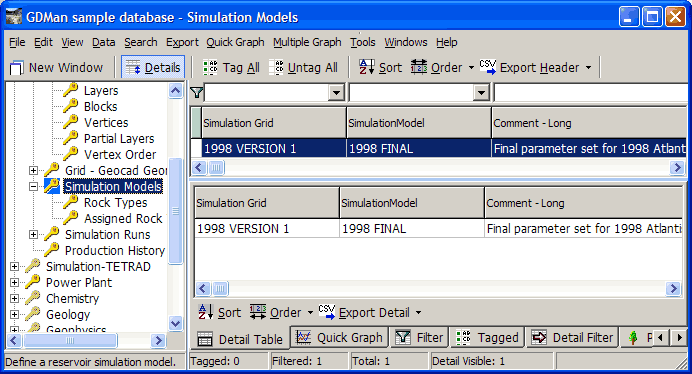Select the Blocks tree item
The height and width of the screenshot is (374, 692).
coord(101,106)
